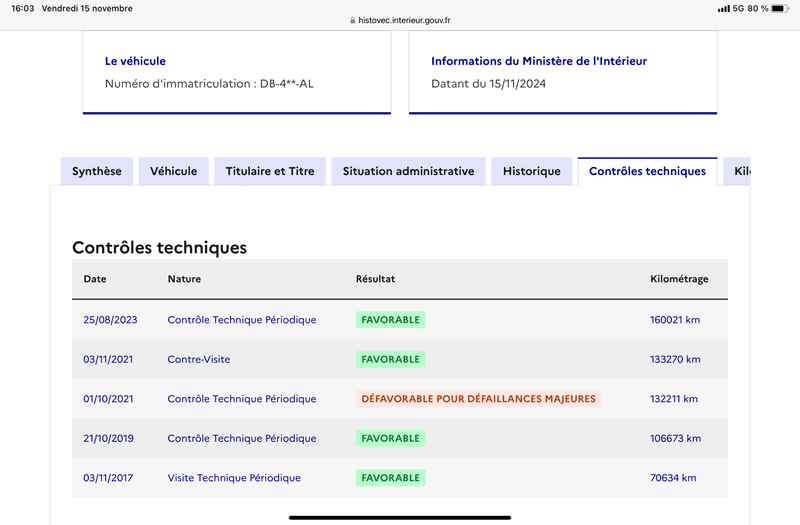Tap the cellular signal bars icon

tap(723, 9)
